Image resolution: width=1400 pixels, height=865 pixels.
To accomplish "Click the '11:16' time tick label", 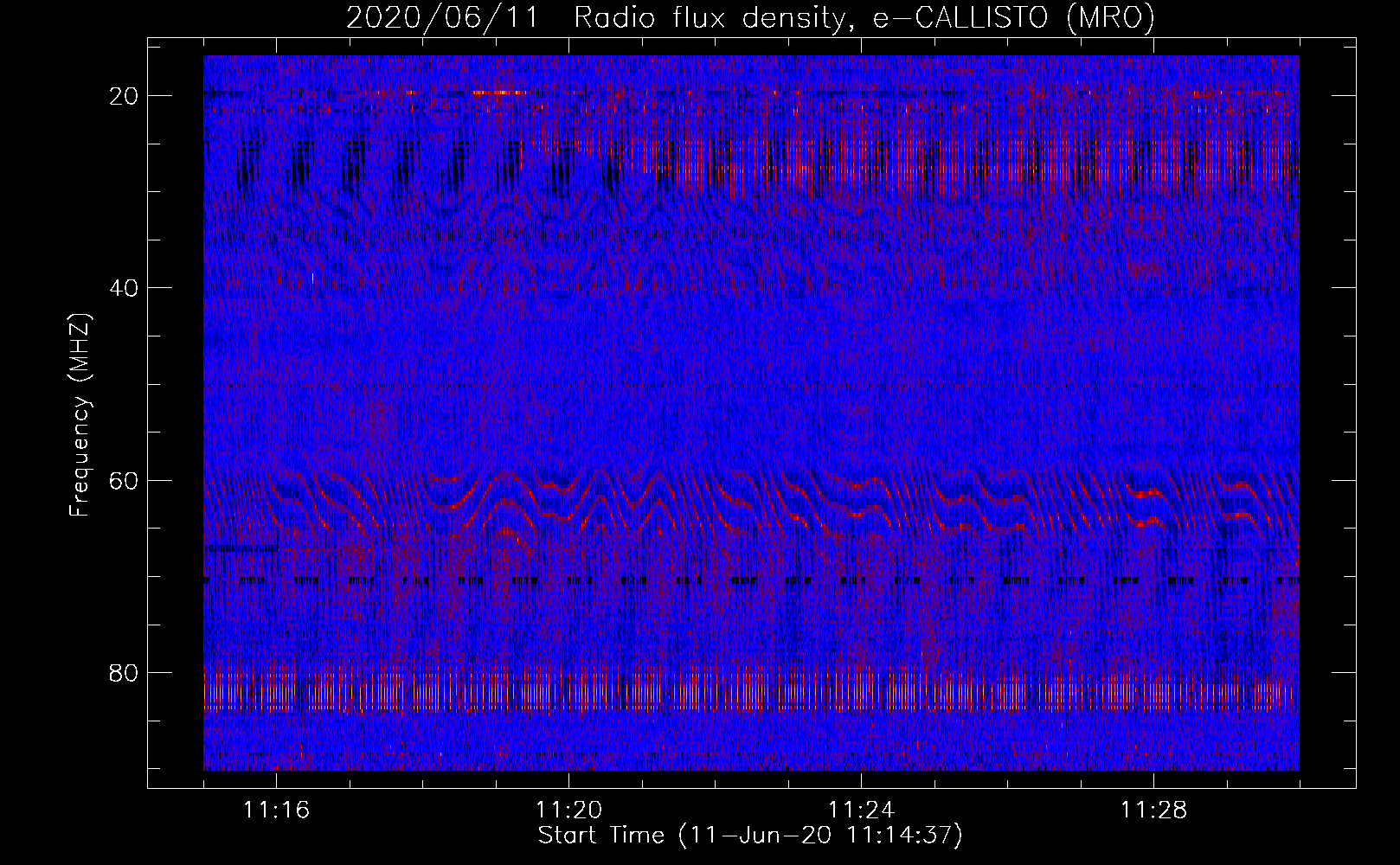I will point(277,811).
